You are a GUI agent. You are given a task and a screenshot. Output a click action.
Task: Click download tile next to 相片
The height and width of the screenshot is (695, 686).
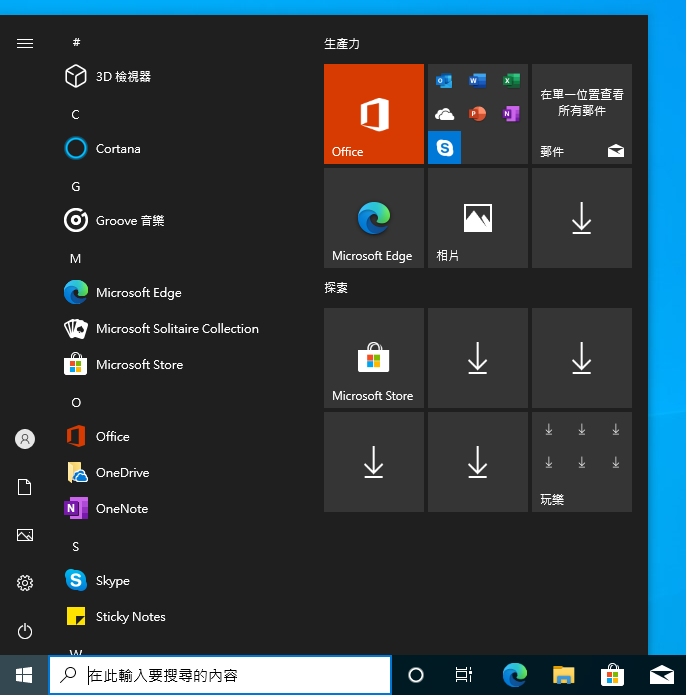coord(581,218)
